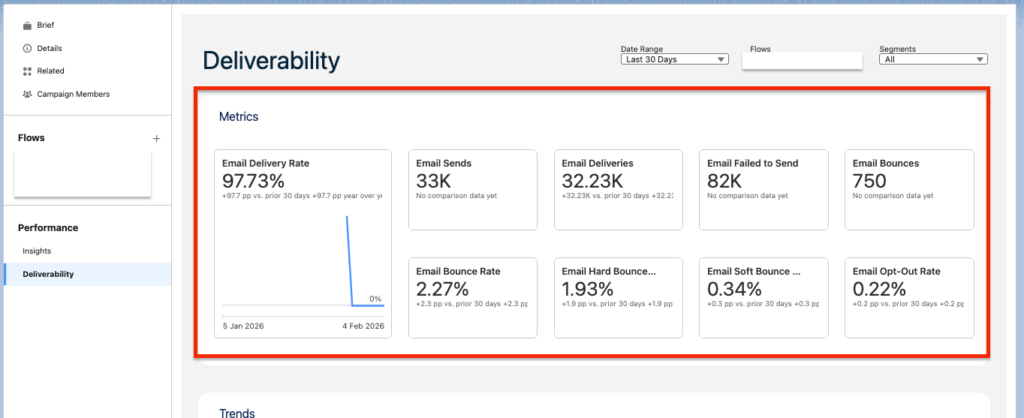
Task: Open the Email Deliveries metric card
Action: click(x=618, y=189)
